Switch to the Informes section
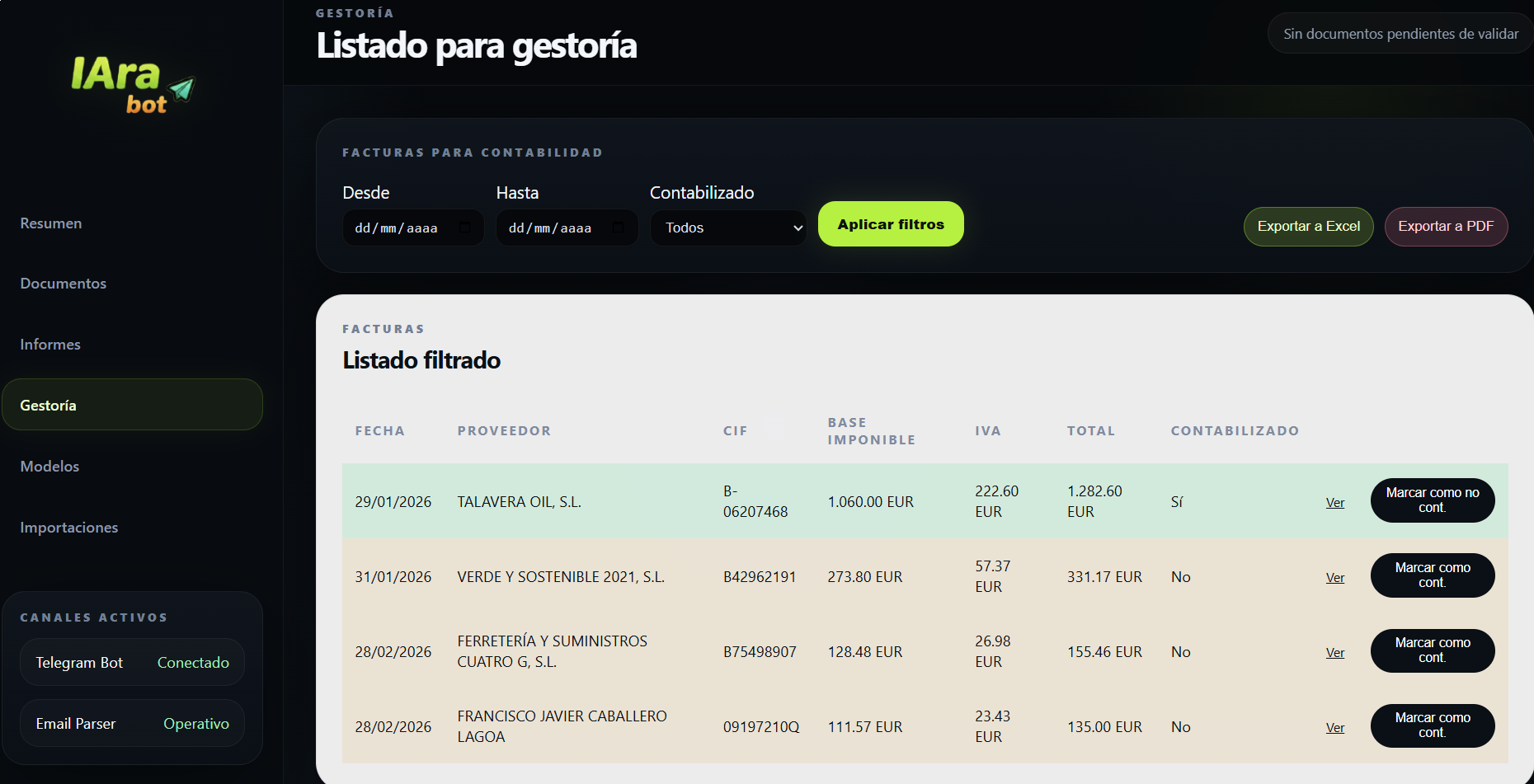The width and height of the screenshot is (1534, 784). [x=49, y=344]
